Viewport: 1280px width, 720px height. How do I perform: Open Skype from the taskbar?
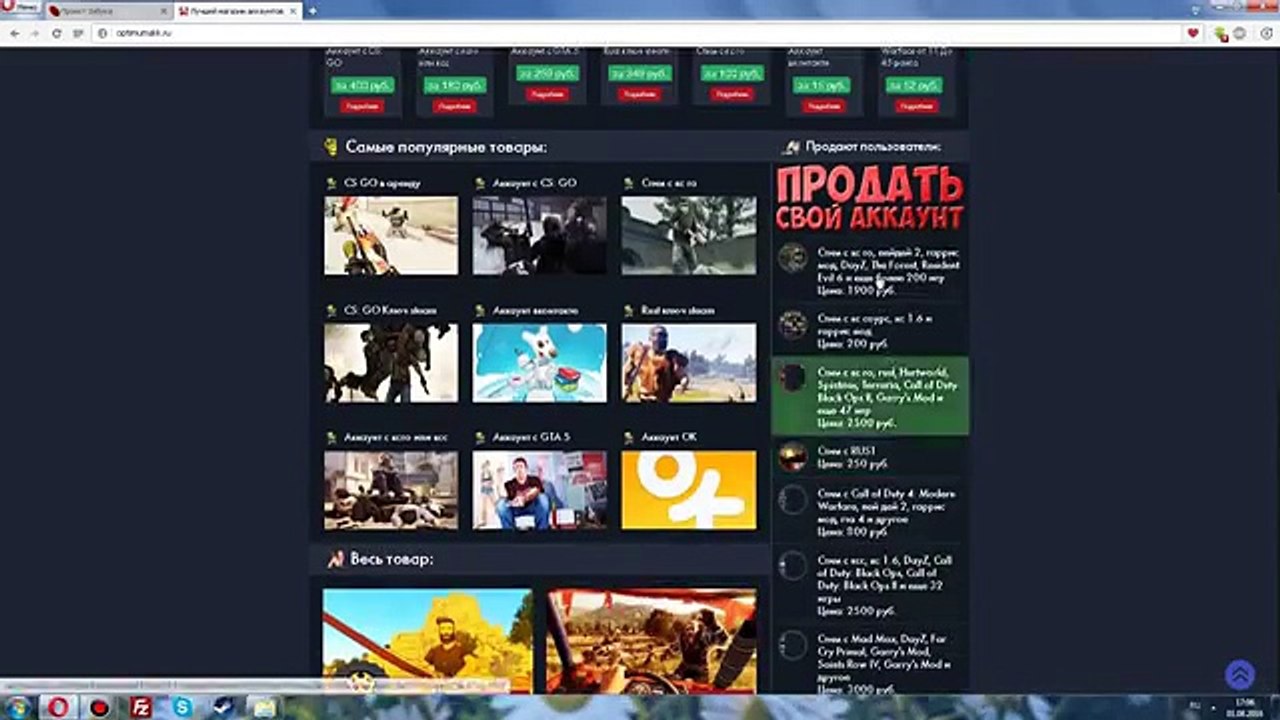point(181,707)
